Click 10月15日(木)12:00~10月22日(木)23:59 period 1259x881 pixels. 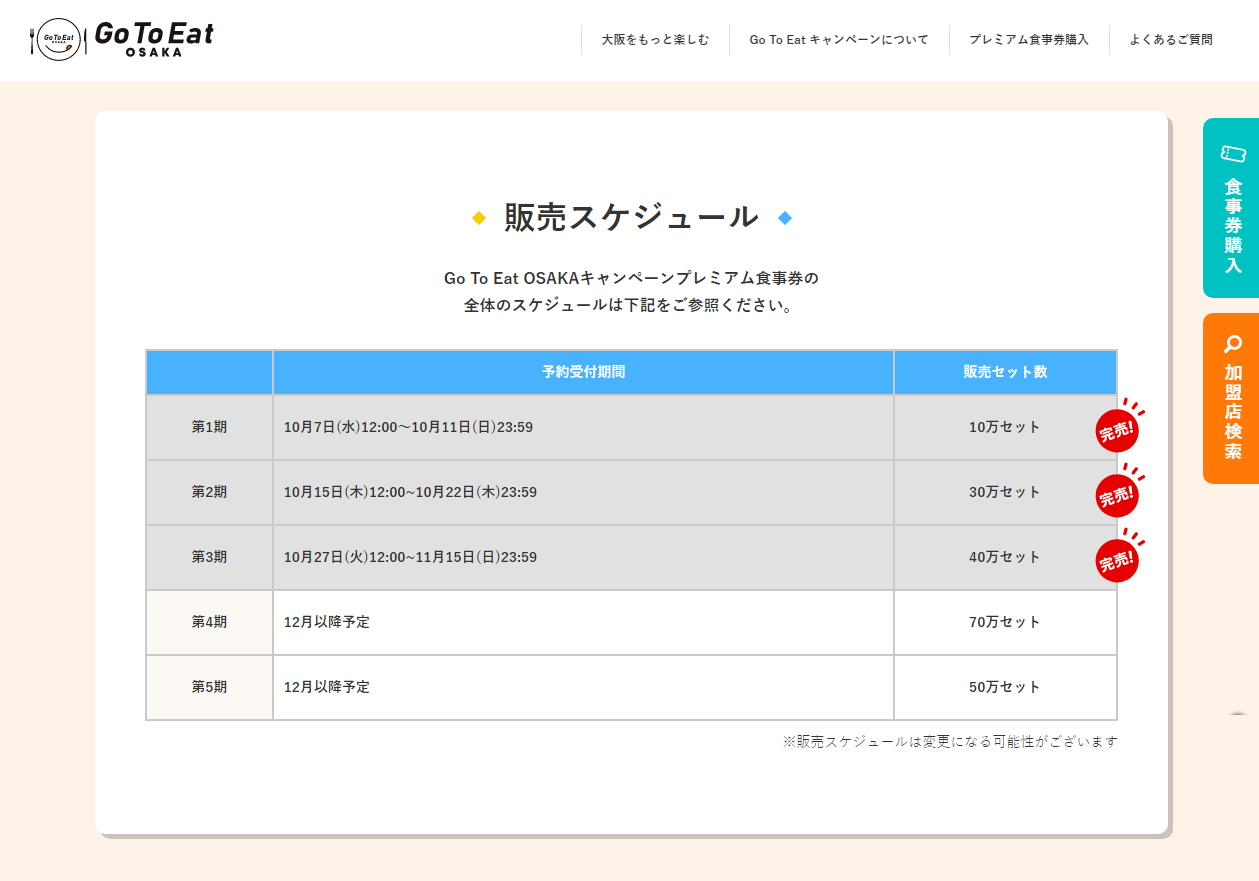(x=410, y=492)
